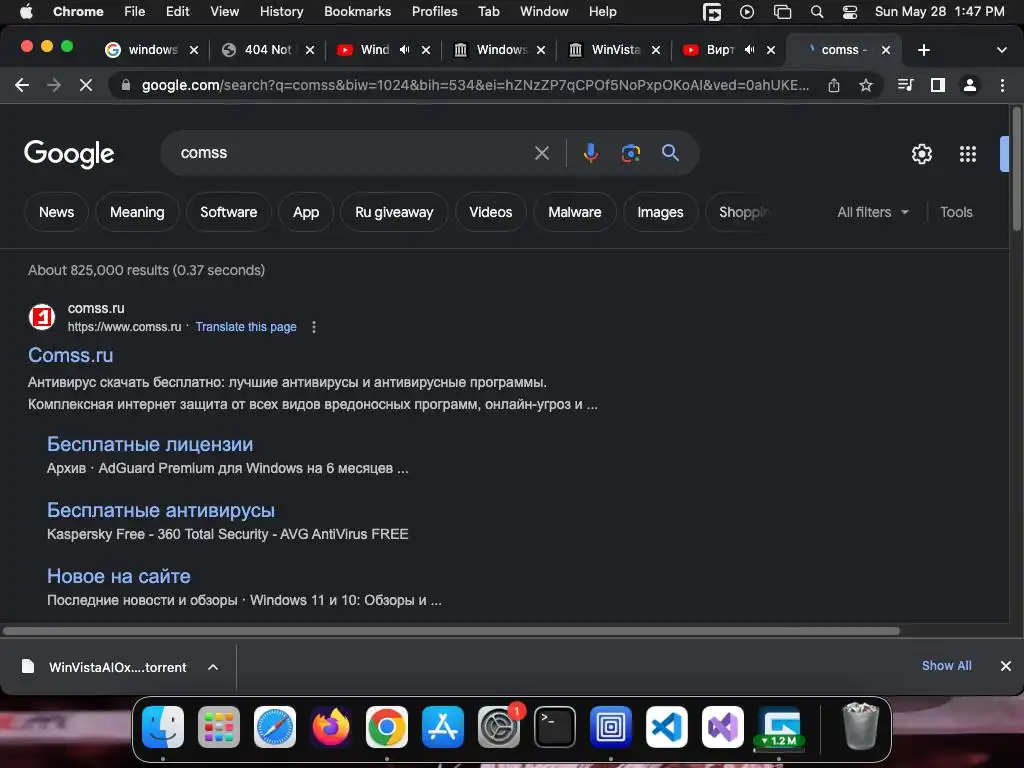
Task: Open the Profiles menu
Action: click(x=434, y=12)
